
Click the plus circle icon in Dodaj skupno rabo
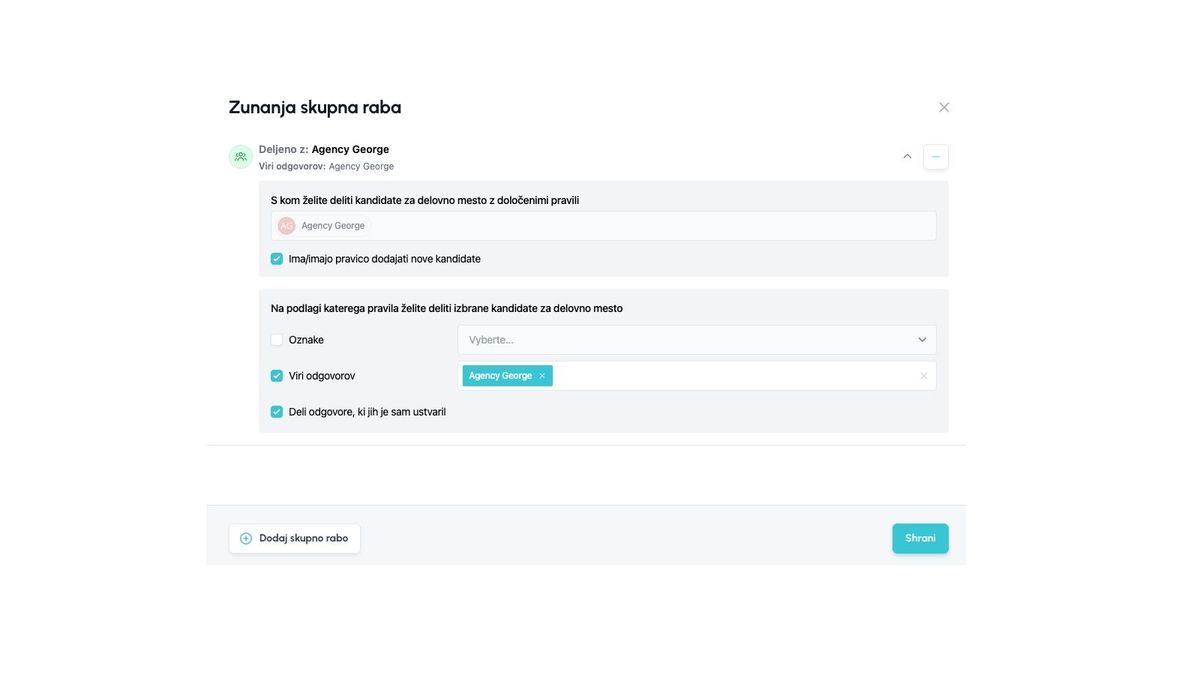click(246, 538)
